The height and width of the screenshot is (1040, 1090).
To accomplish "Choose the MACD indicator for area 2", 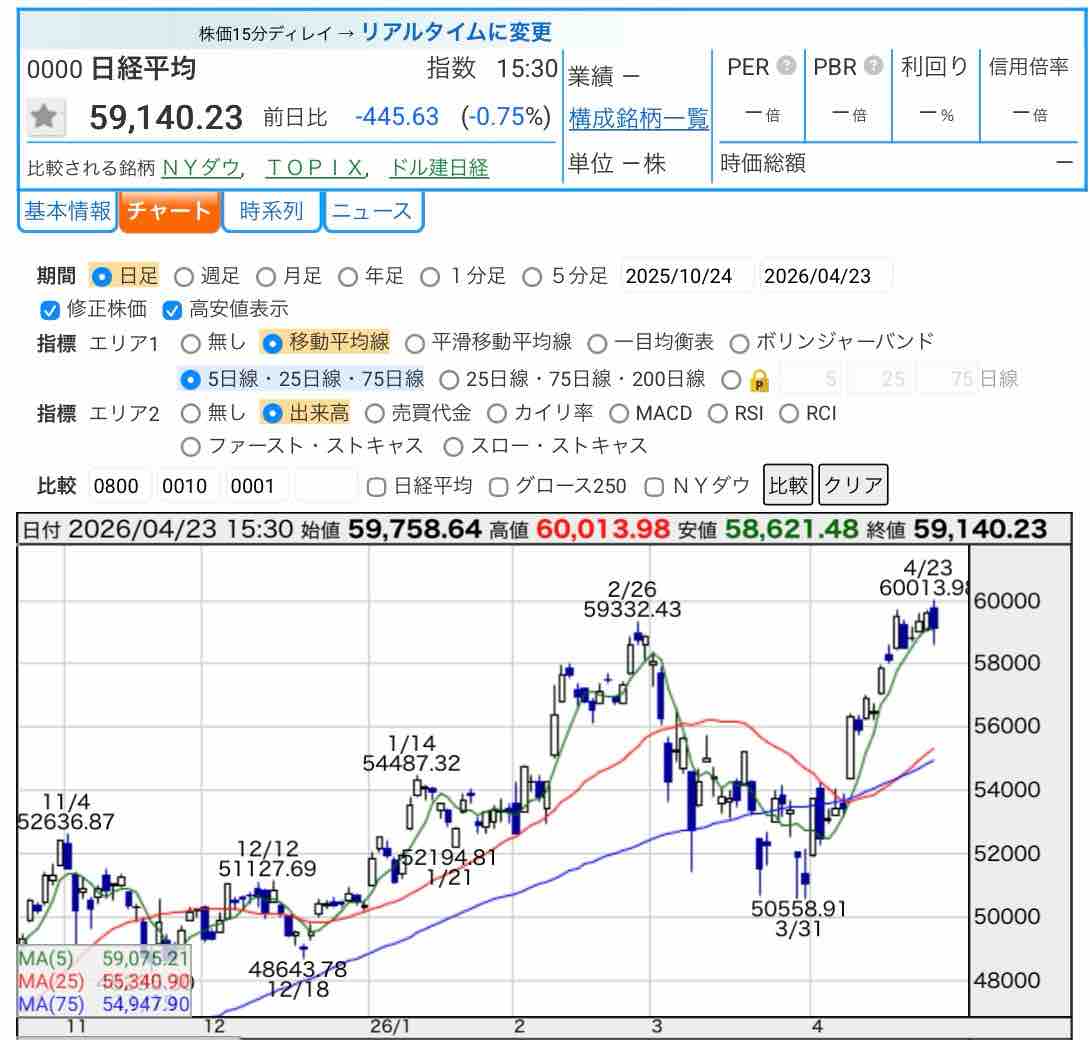I will 618,413.
